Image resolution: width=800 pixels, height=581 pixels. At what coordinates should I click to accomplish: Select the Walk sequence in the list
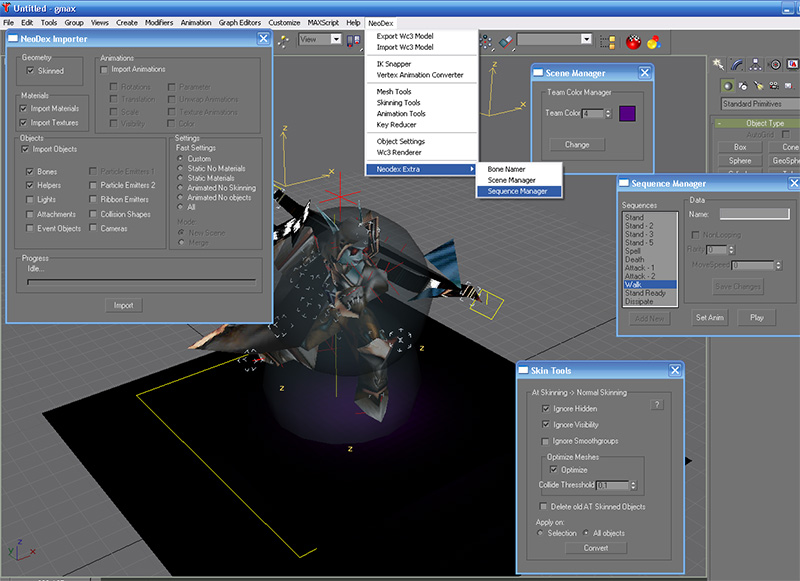tap(651, 285)
